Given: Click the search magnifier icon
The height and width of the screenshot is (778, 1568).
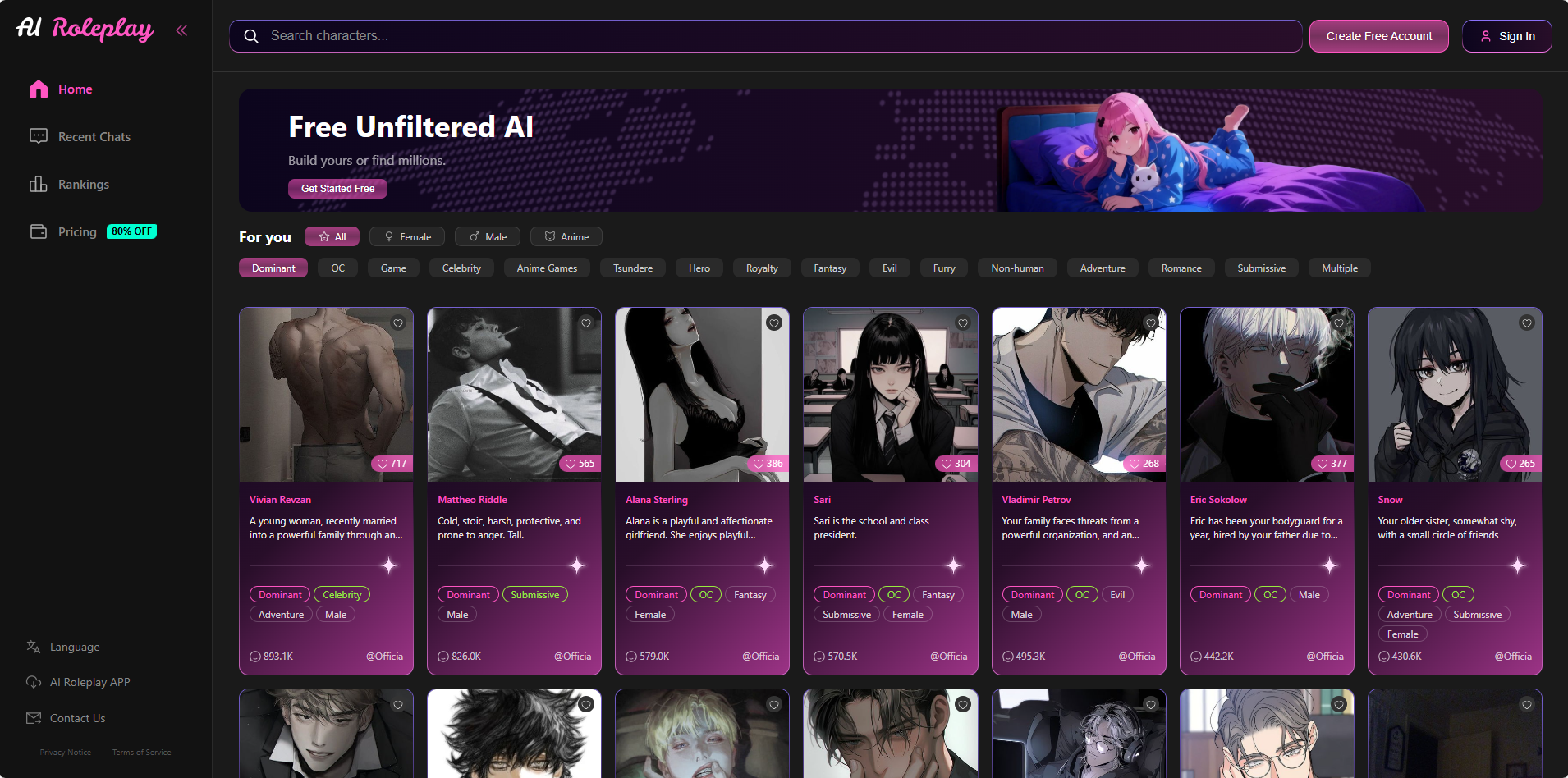Looking at the screenshot, I should tap(251, 35).
